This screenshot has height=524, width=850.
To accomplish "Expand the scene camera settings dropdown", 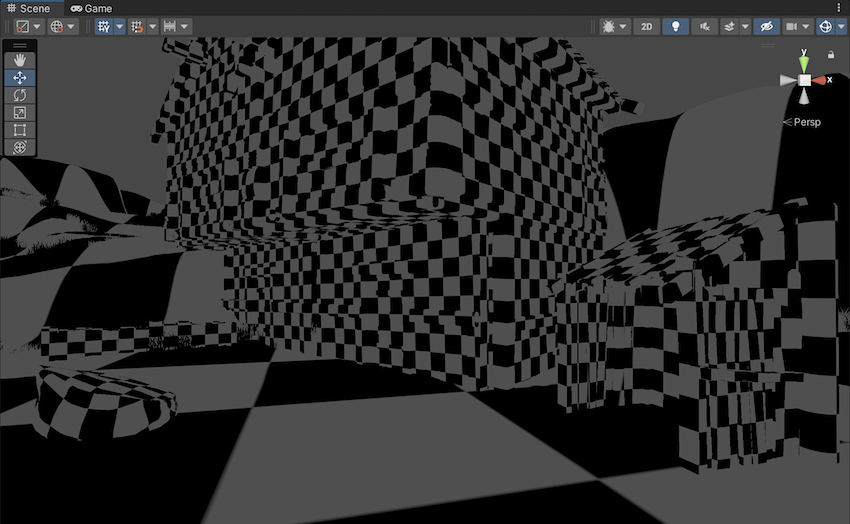I will [x=806, y=26].
